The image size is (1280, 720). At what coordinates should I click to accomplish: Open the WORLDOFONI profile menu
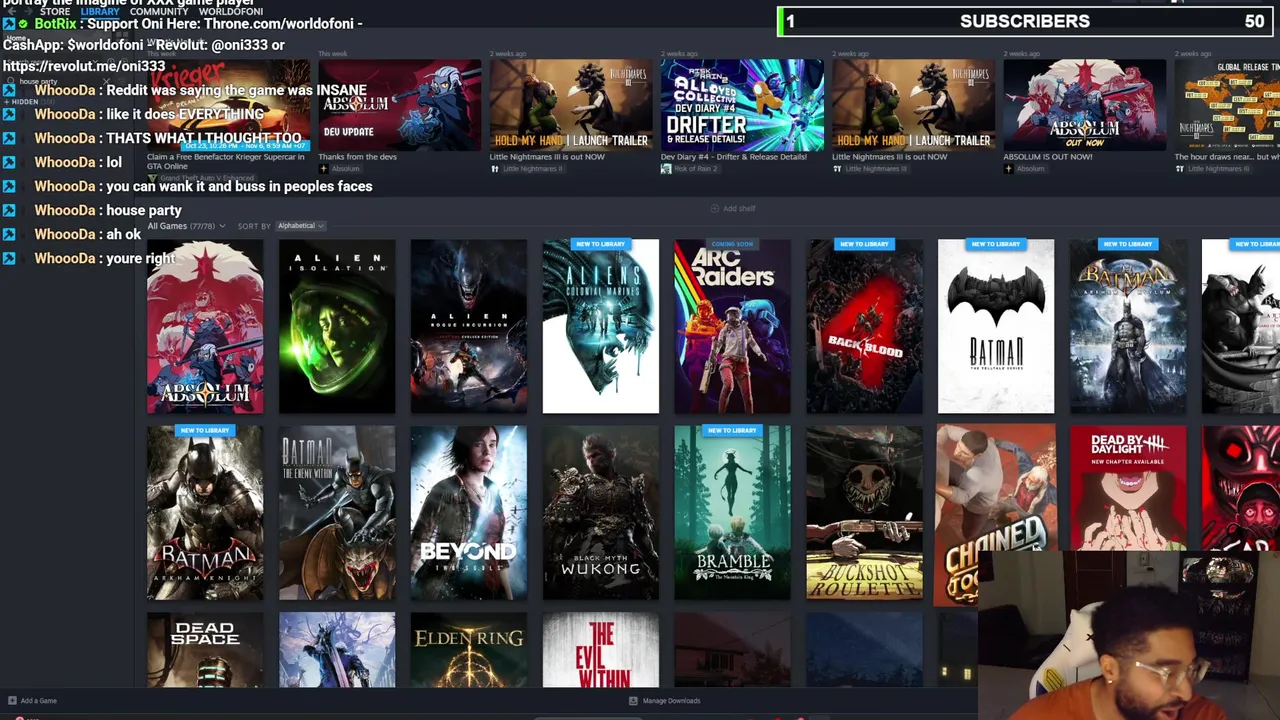point(231,12)
